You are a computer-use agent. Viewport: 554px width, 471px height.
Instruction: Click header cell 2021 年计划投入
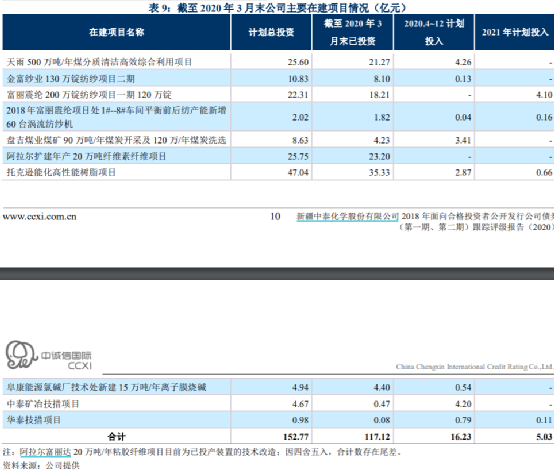coord(514,32)
